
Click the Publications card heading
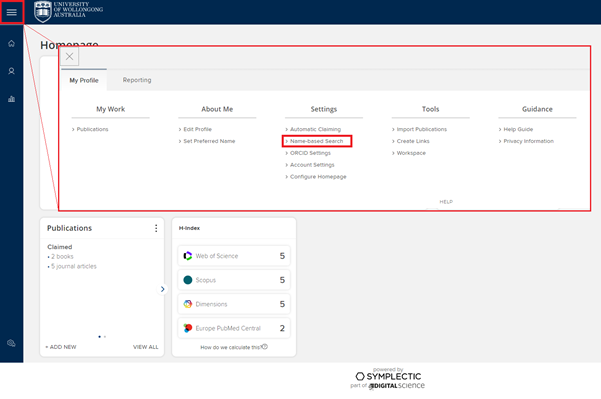tap(69, 228)
